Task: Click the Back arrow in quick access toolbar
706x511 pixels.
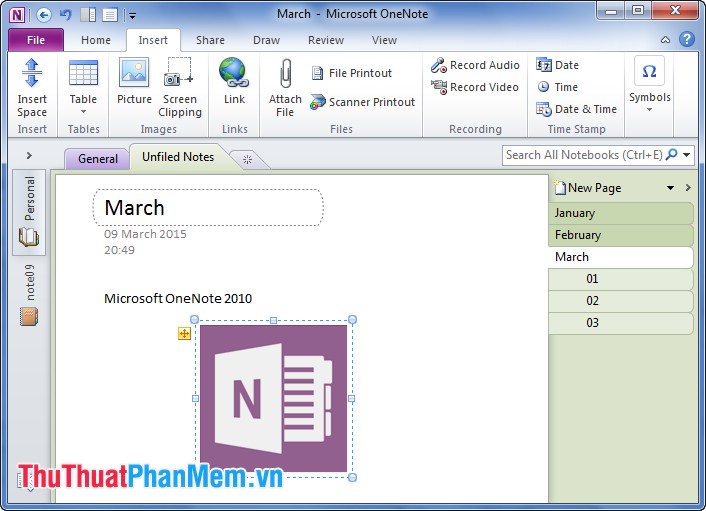Action: 44,15
